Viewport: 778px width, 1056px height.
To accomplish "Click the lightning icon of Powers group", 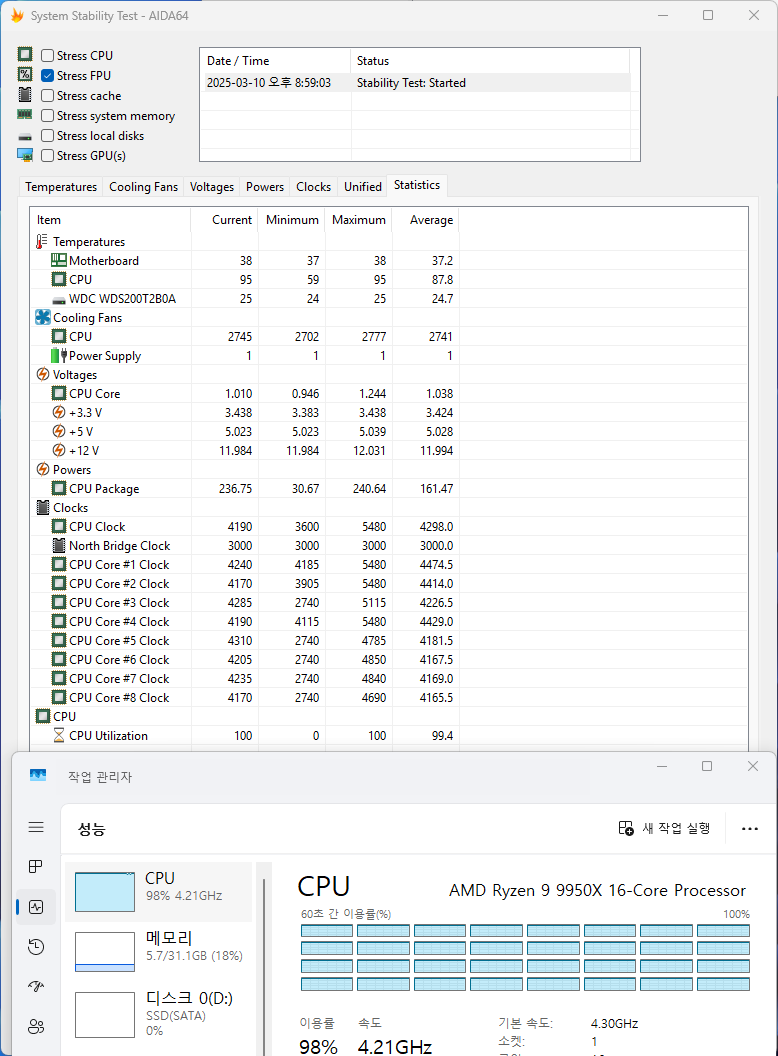I will 42,469.
